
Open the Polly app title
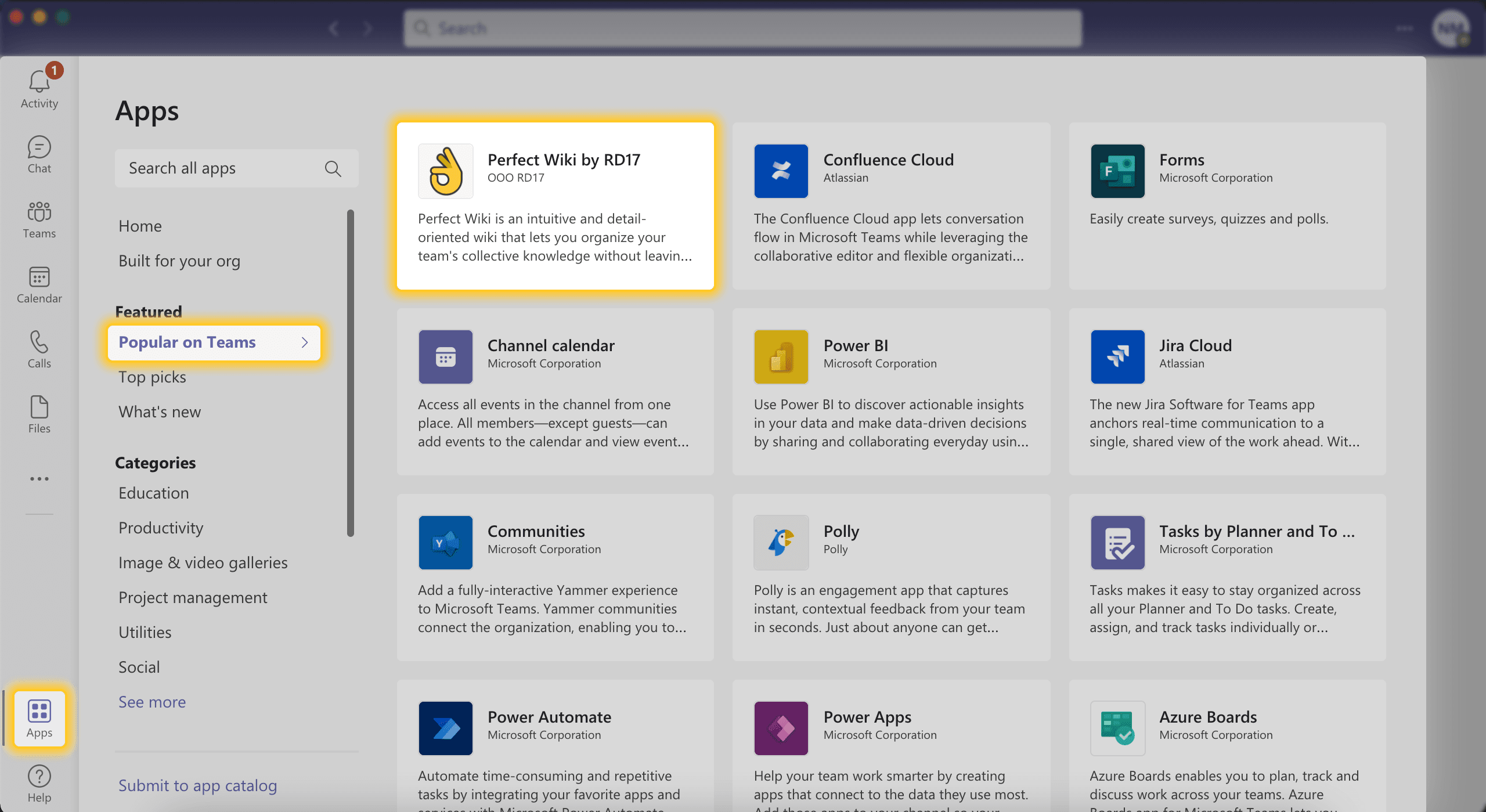point(841,531)
